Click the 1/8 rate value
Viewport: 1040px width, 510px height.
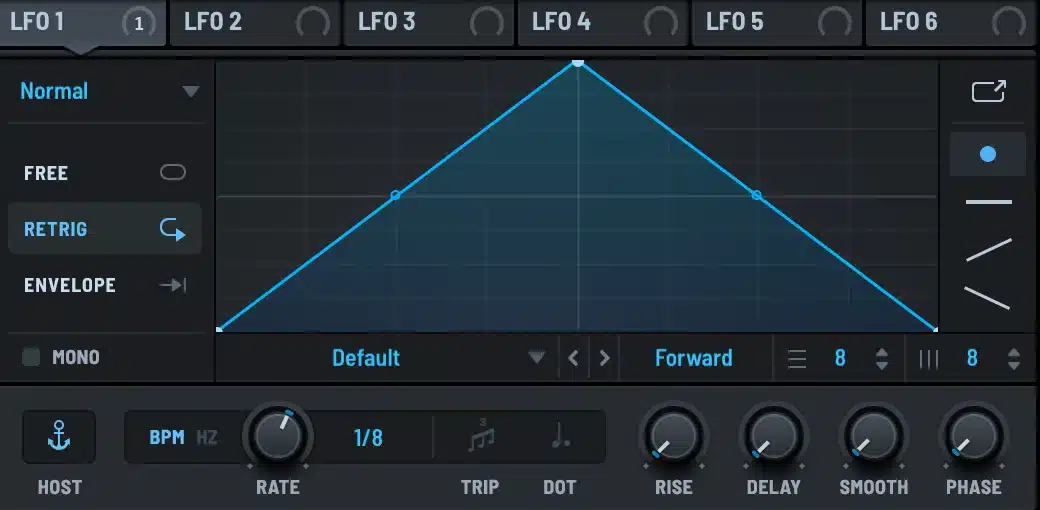pos(368,438)
